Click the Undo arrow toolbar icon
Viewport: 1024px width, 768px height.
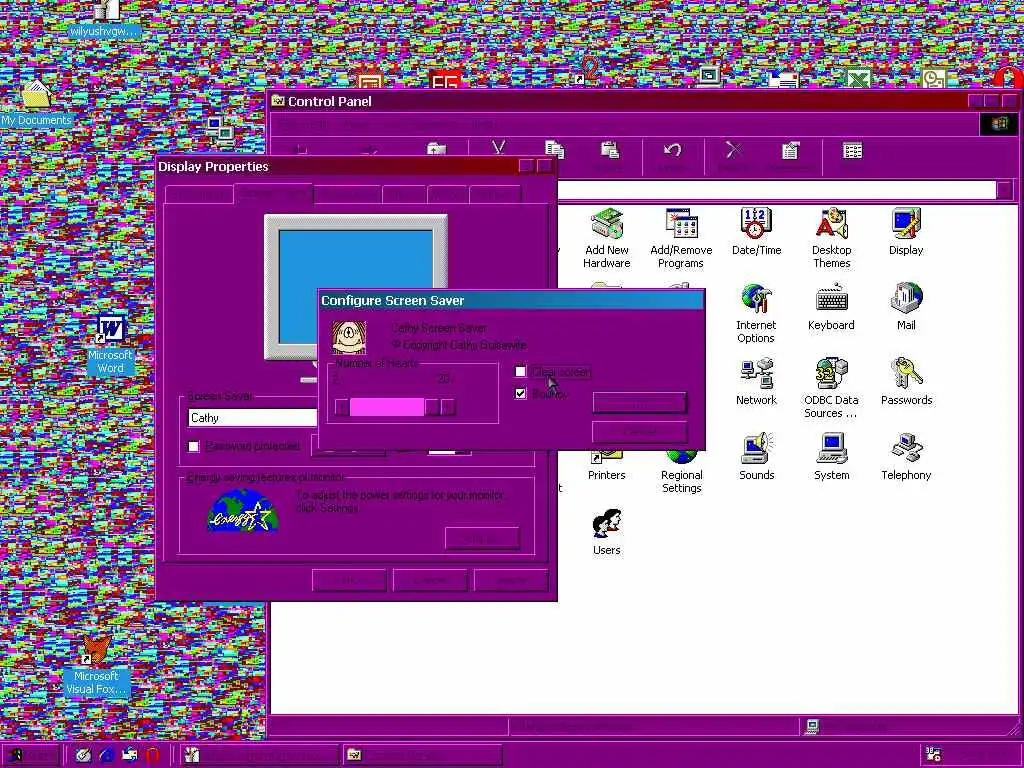coord(672,151)
